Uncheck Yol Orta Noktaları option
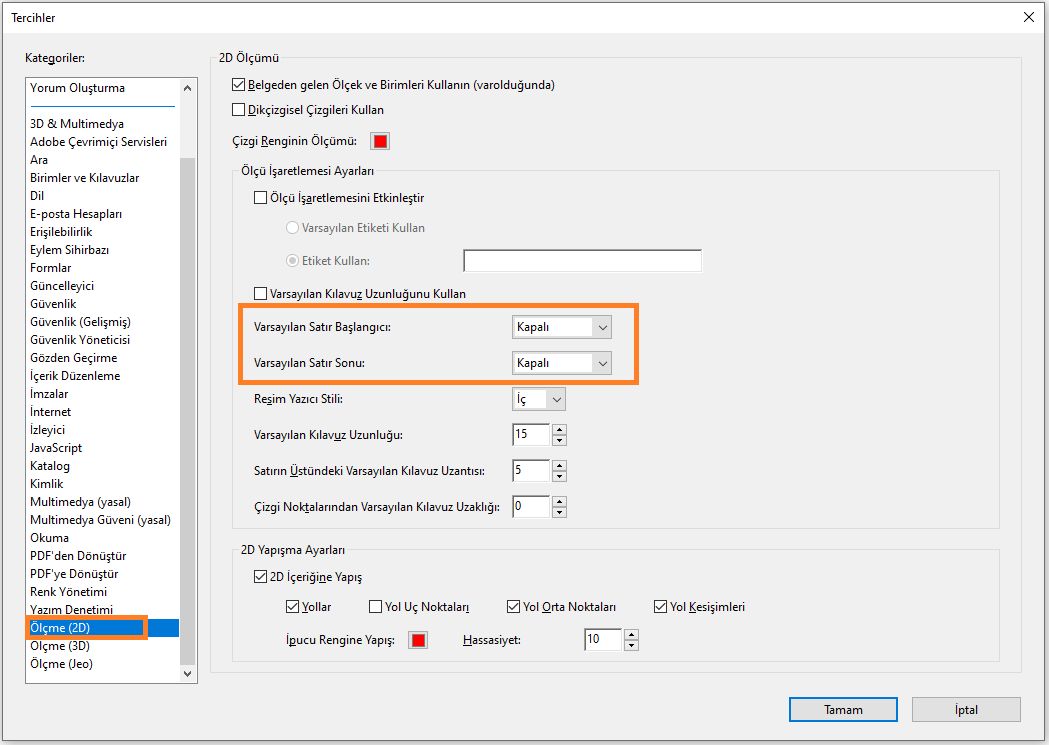The width and height of the screenshot is (1049, 745). (x=513, y=607)
